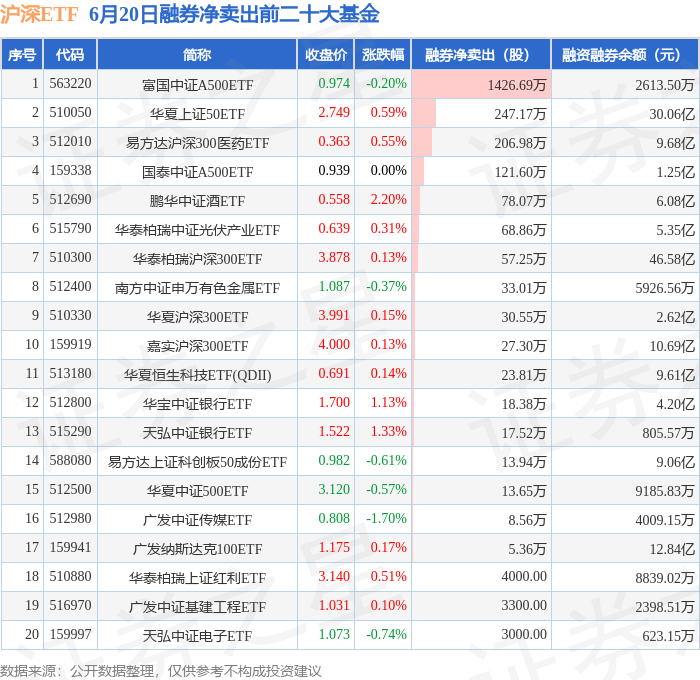Click the 融资融券余额（元） column header
This screenshot has height=680, width=700.
pyautogui.click(x=625, y=54)
